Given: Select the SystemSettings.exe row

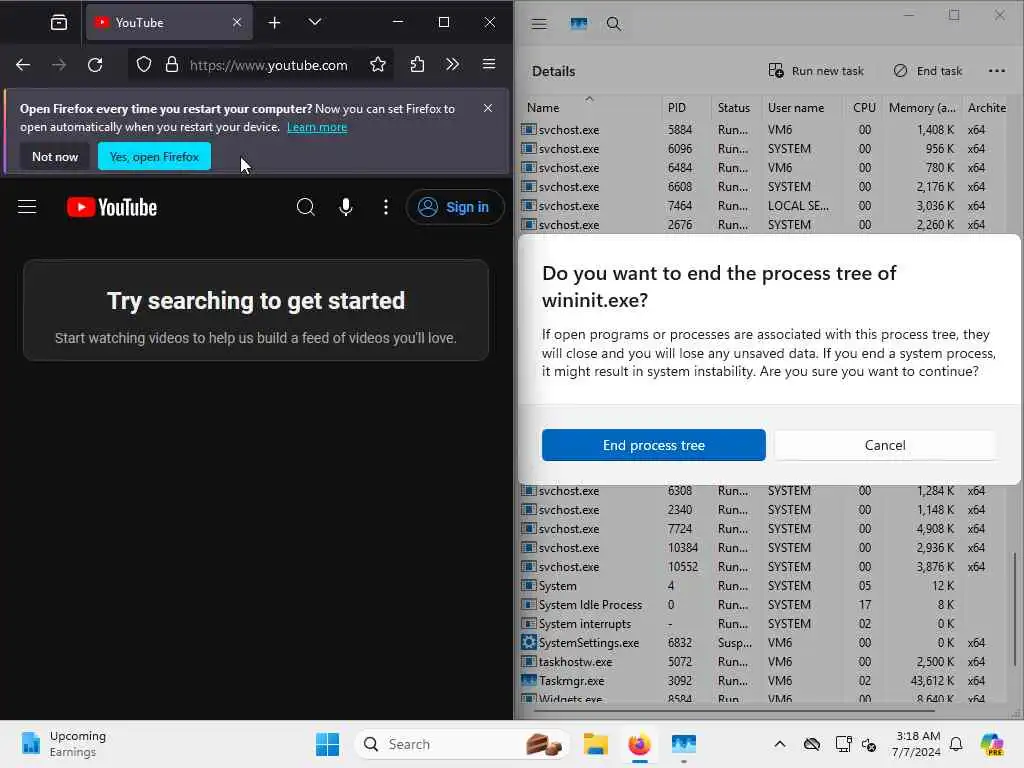Looking at the screenshot, I should click(764, 643).
